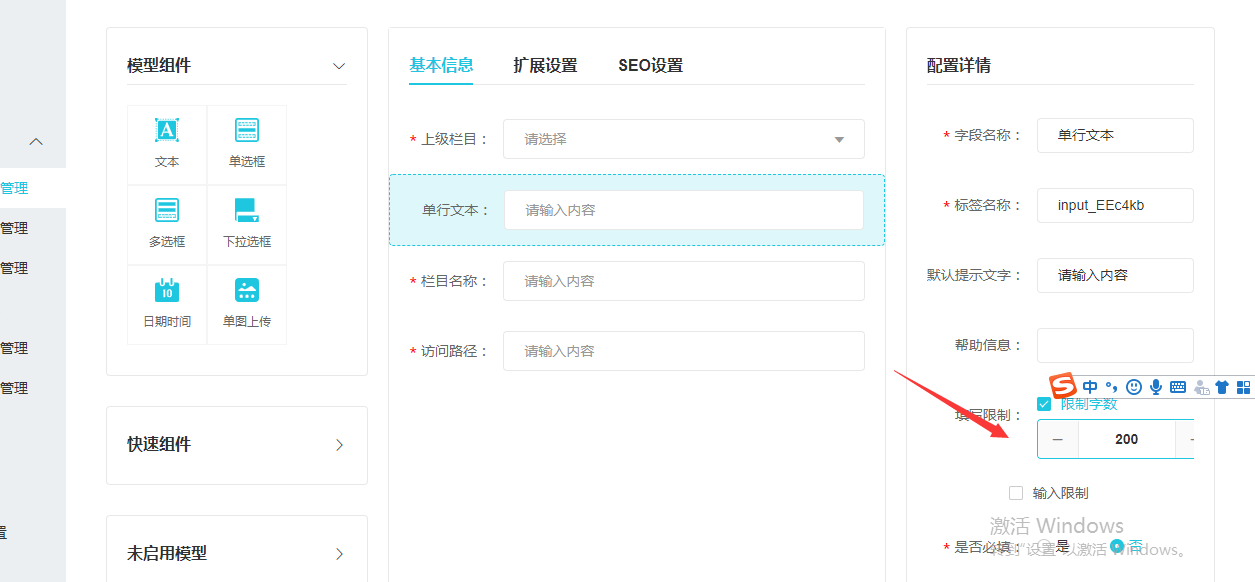The height and width of the screenshot is (582, 1255).
Task: Switch to the 扩展设置 tab
Action: click(545, 66)
